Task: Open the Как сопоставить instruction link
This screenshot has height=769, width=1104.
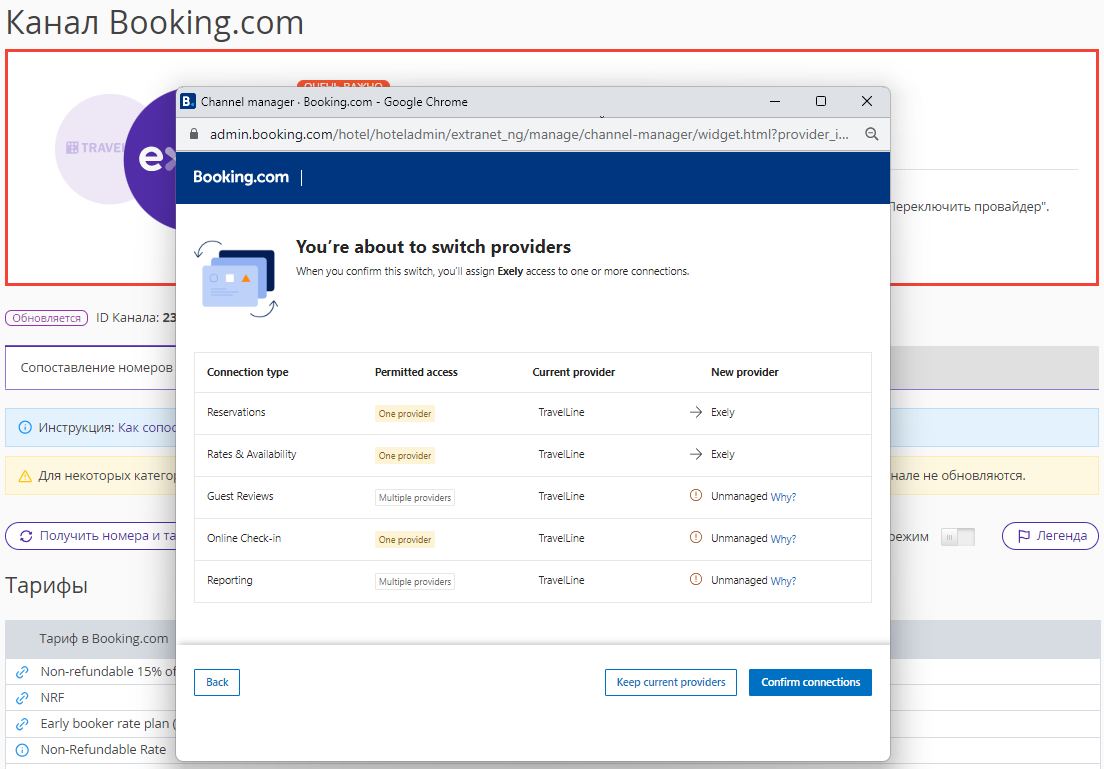Action: click(147, 427)
